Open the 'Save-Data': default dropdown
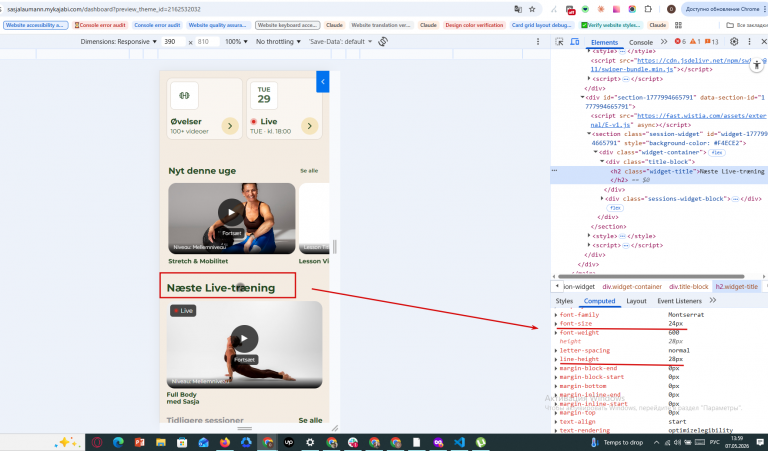This screenshot has height=451, width=768. pyautogui.click(x=340, y=42)
